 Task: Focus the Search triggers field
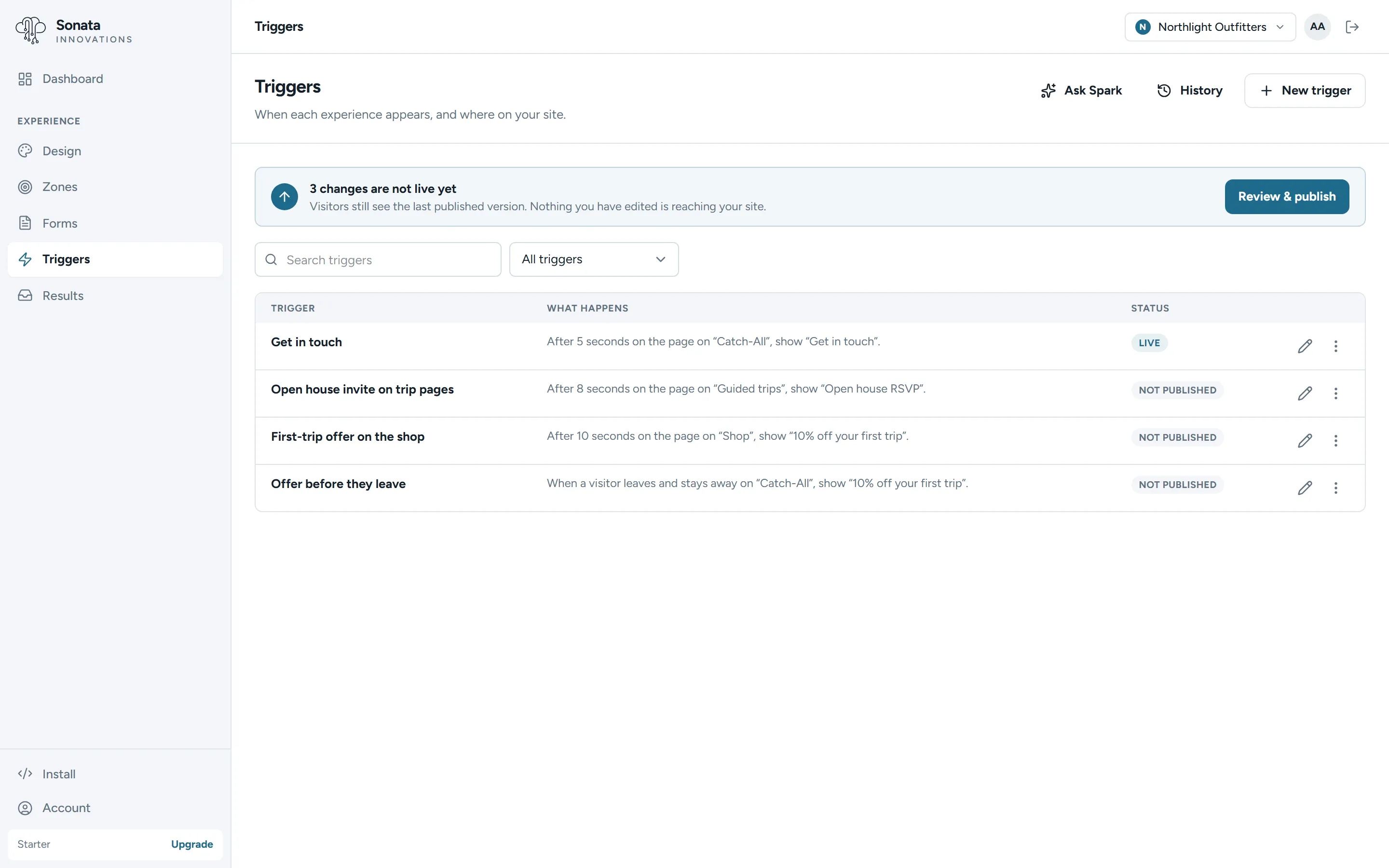pos(378,259)
